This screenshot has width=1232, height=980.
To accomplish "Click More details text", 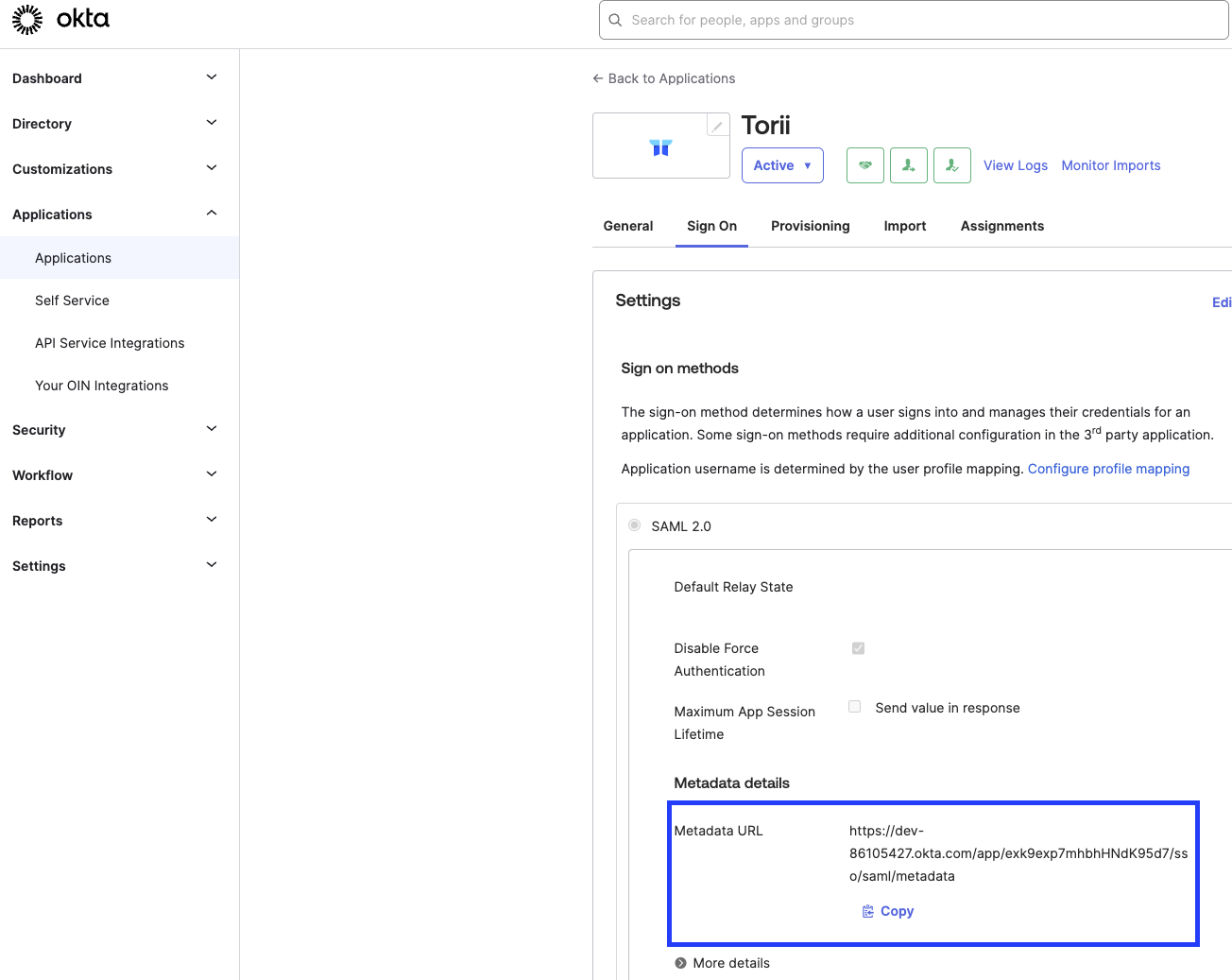I will (x=731, y=963).
